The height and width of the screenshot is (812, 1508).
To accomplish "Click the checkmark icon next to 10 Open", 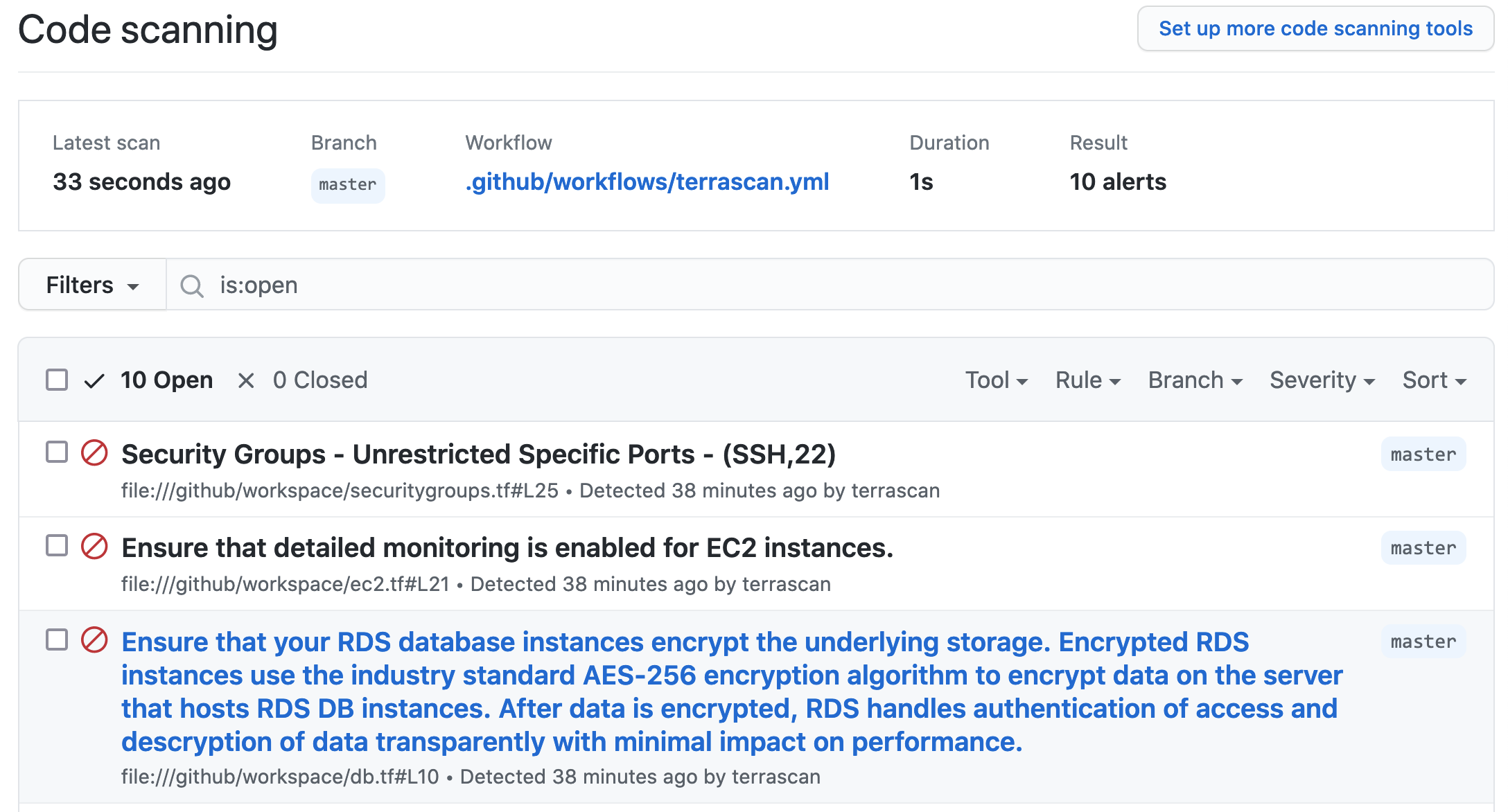I will (x=94, y=380).
